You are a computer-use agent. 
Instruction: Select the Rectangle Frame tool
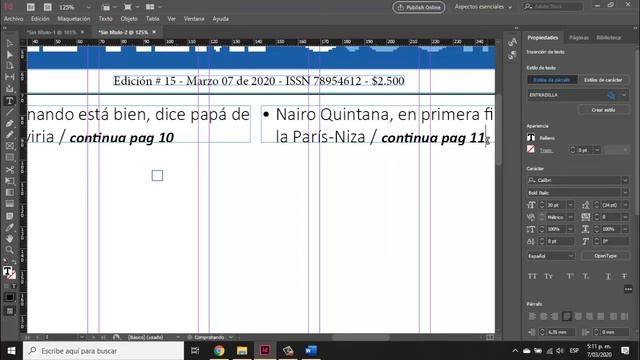10,146
